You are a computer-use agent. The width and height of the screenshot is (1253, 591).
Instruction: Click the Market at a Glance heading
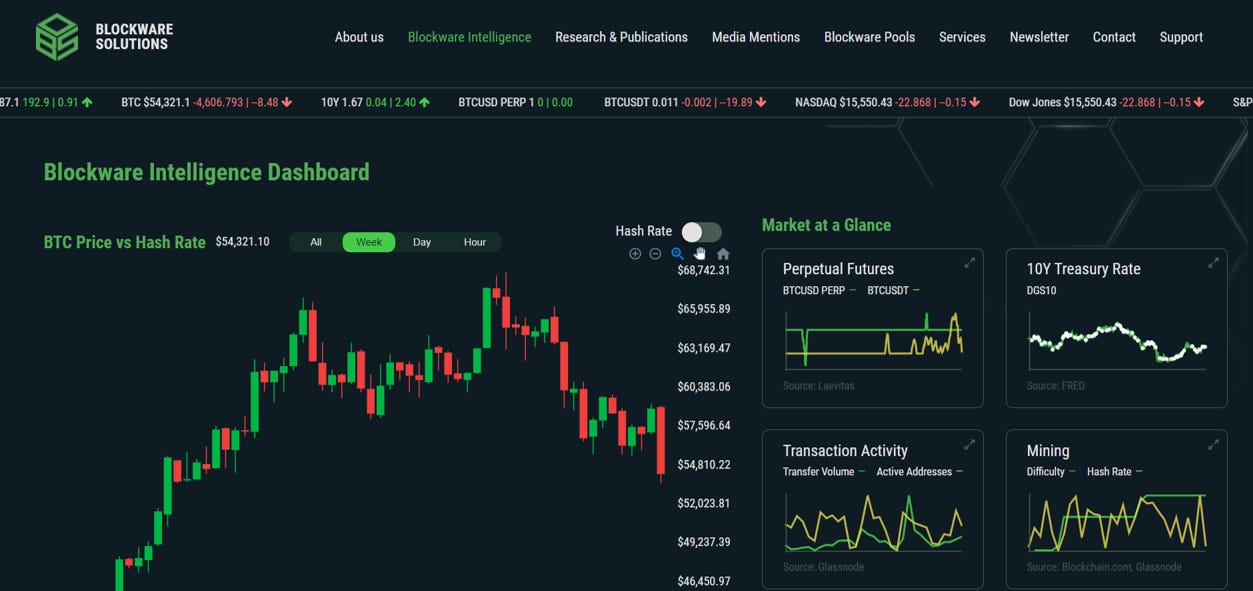826,225
